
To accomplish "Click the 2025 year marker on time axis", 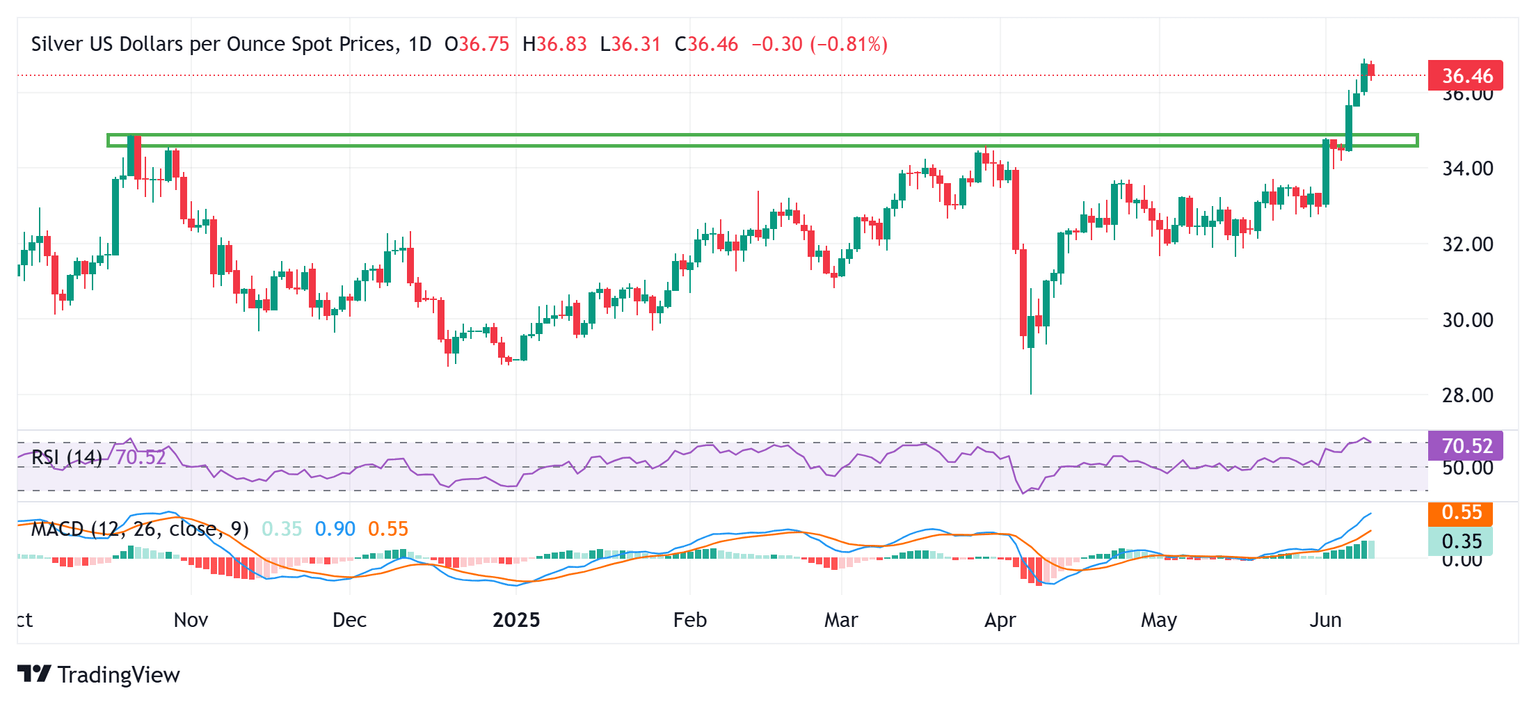I will coord(516,620).
